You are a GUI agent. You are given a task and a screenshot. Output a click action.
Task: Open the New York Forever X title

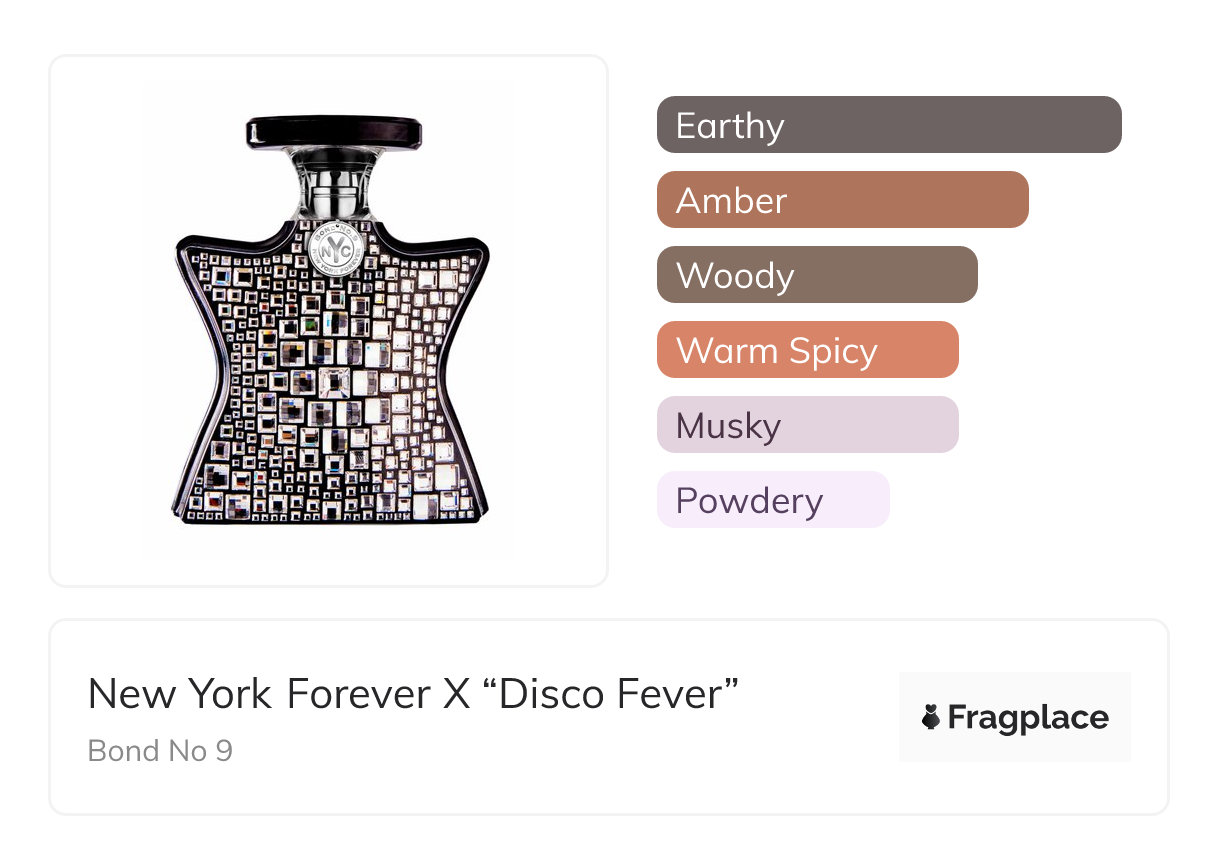click(413, 694)
